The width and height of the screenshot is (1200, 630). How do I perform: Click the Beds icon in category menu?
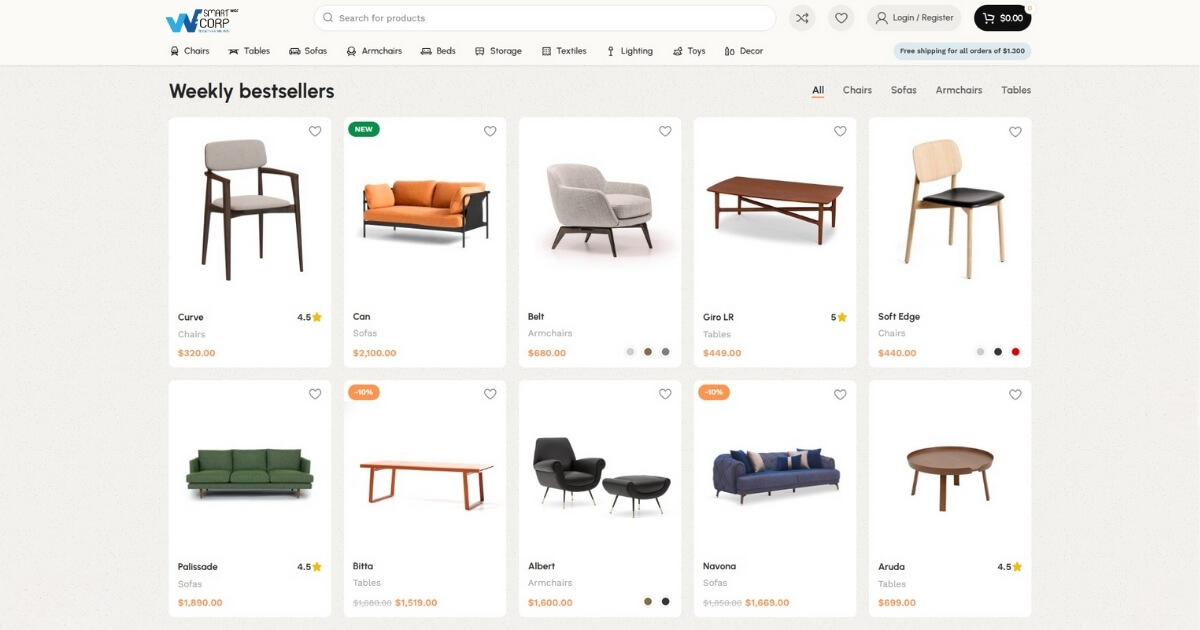click(x=426, y=51)
